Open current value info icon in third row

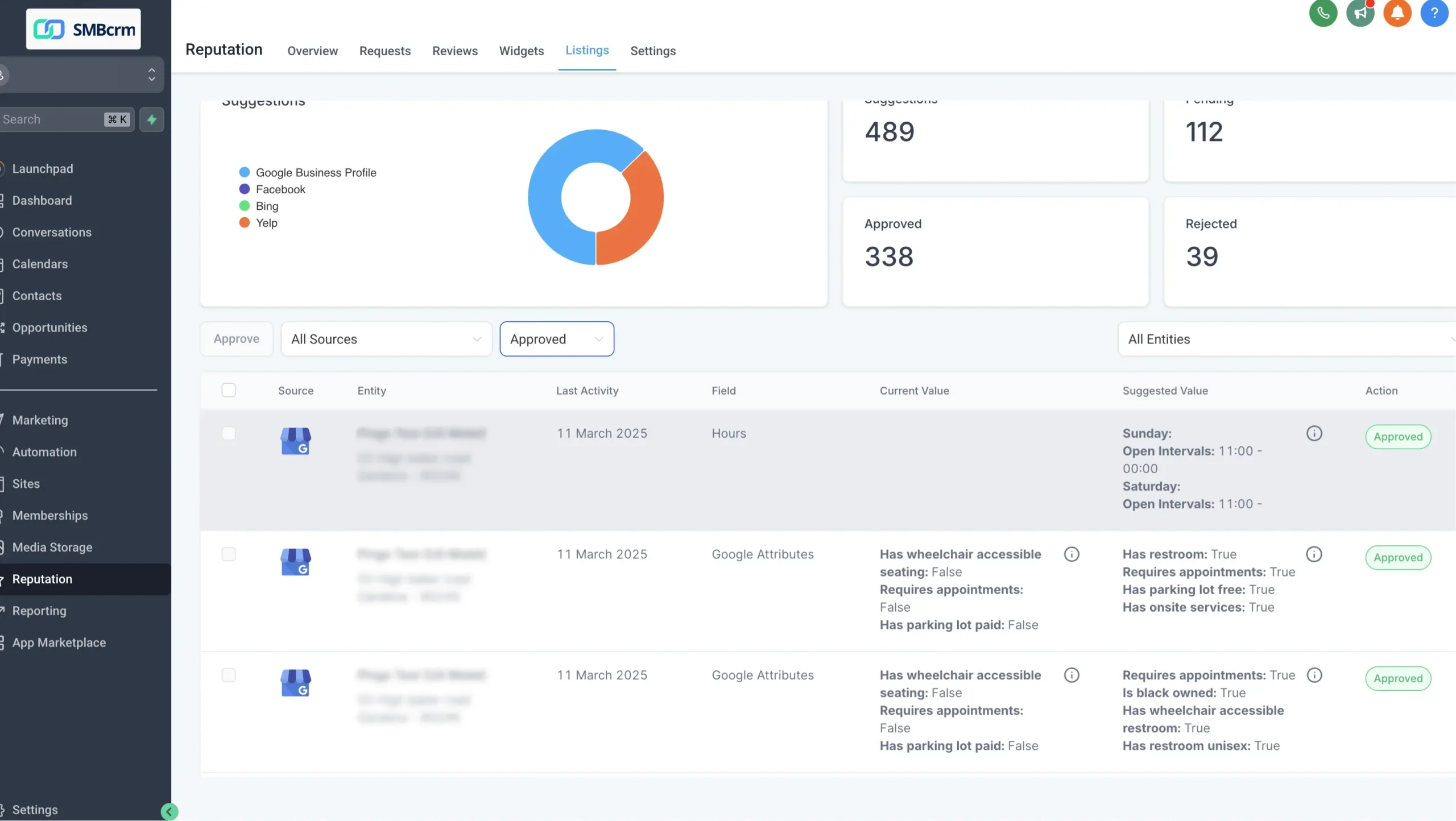(x=1072, y=675)
